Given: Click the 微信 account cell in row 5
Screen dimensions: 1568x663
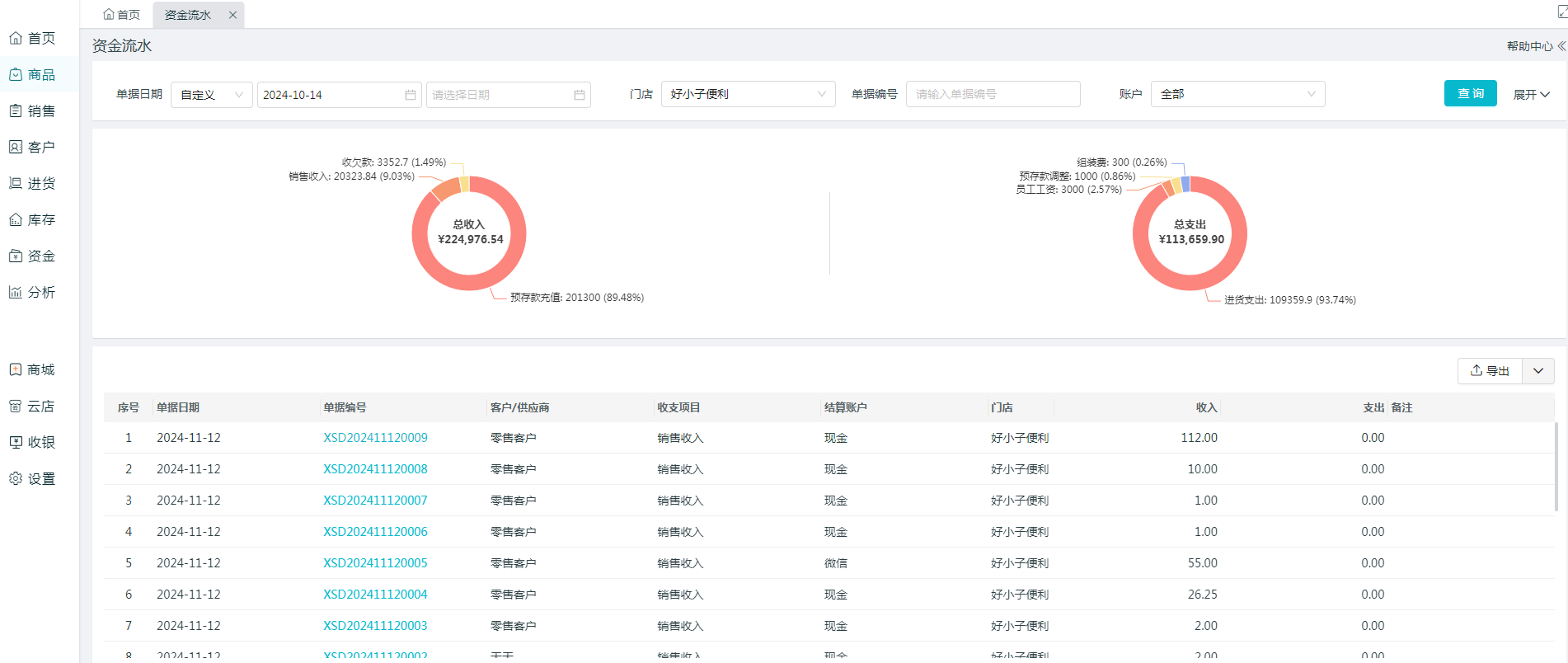Looking at the screenshot, I should (x=836, y=563).
